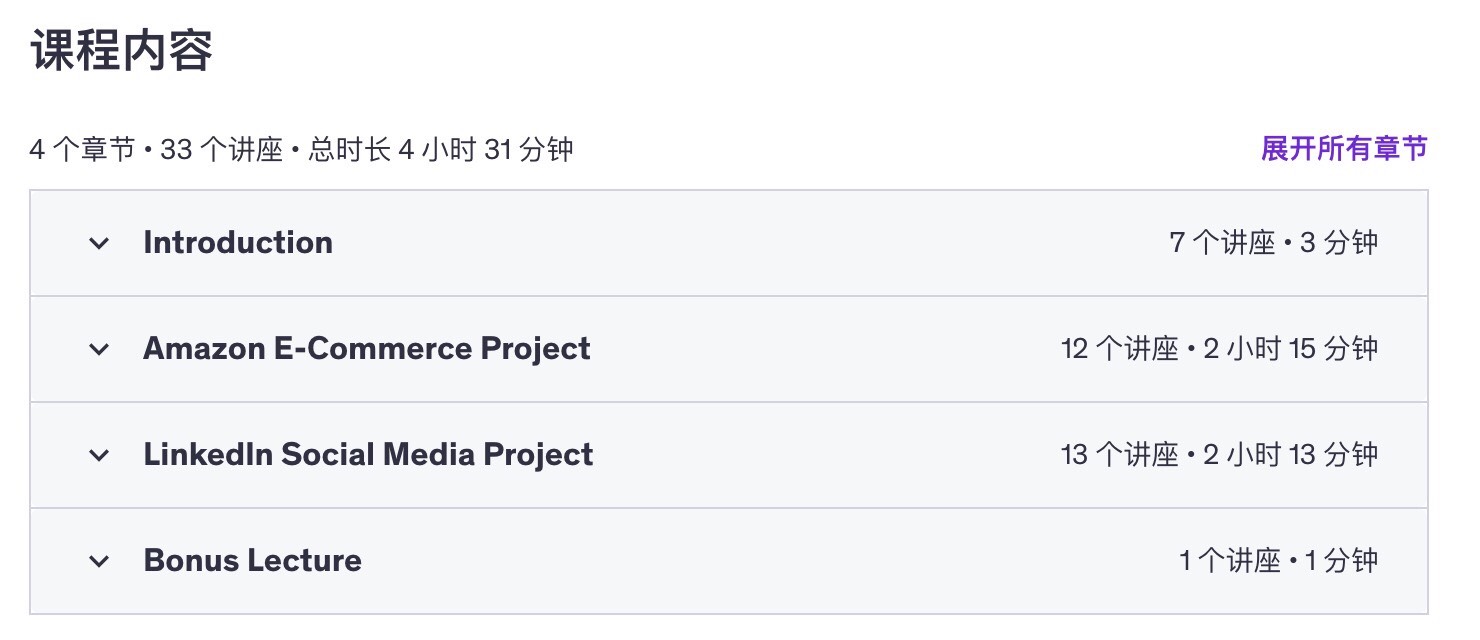The width and height of the screenshot is (1480, 640).
Task: Click the Introduction section title
Action: coord(238,243)
